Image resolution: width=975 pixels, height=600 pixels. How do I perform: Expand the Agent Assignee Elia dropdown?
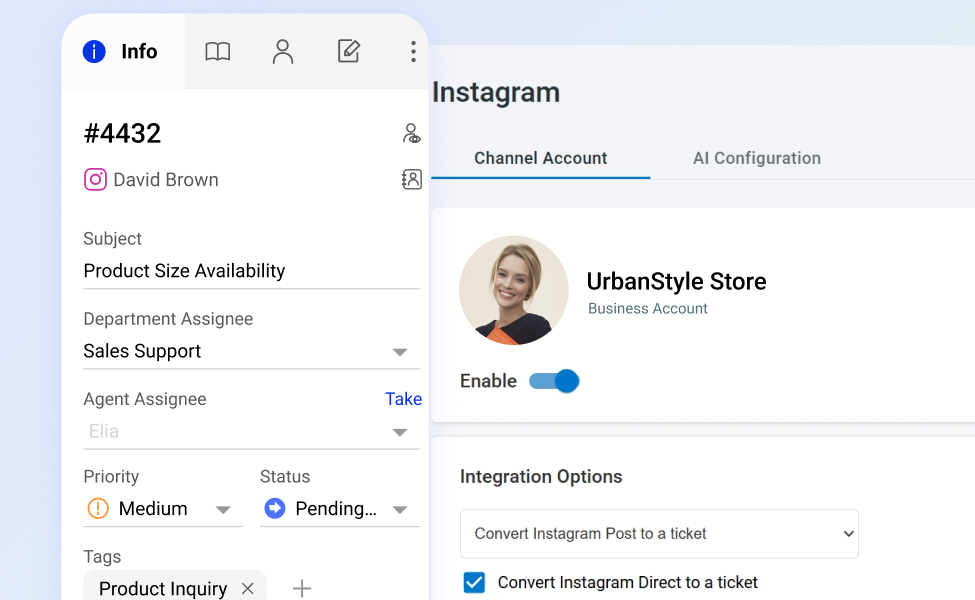pyautogui.click(x=251, y=432)
